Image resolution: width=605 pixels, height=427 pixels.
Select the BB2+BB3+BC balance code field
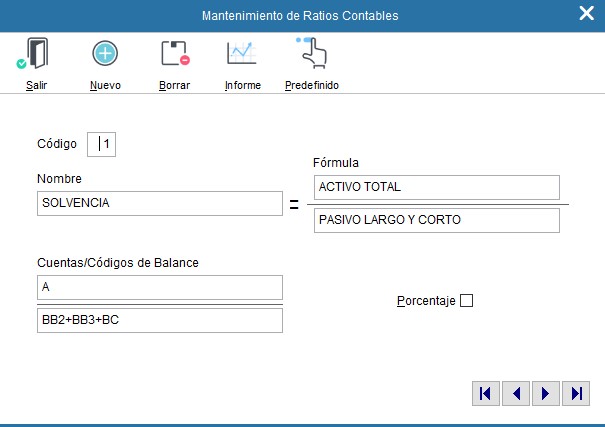(159, 320)
